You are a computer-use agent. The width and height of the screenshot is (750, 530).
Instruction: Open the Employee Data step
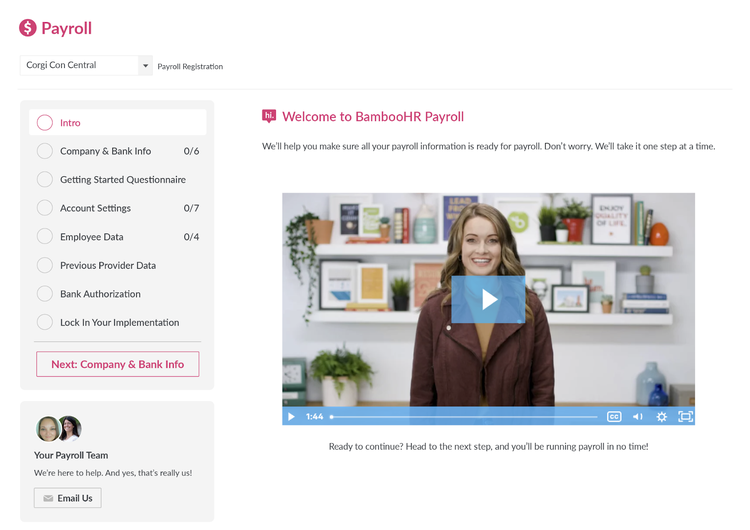pos(92,237)
